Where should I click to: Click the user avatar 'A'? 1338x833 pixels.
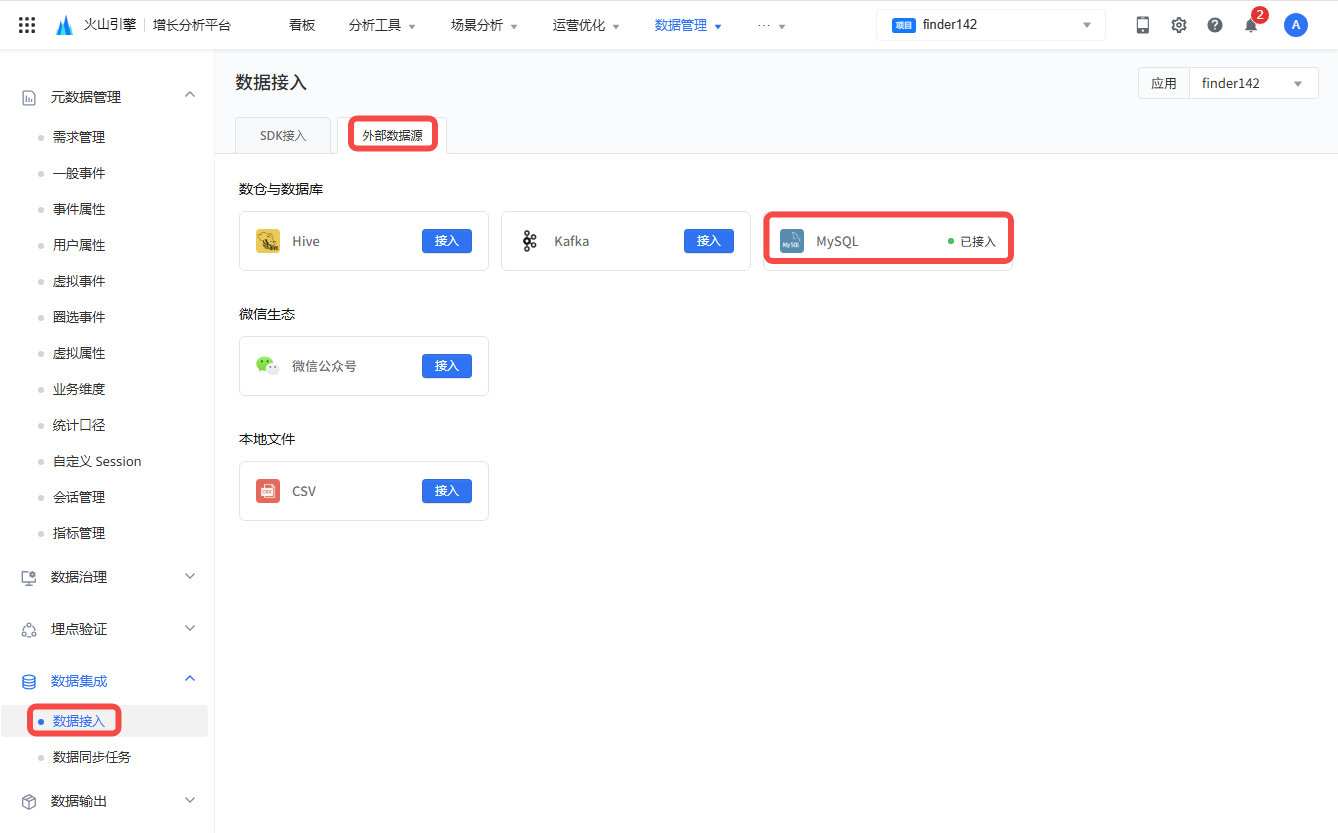pos(1296,25)
